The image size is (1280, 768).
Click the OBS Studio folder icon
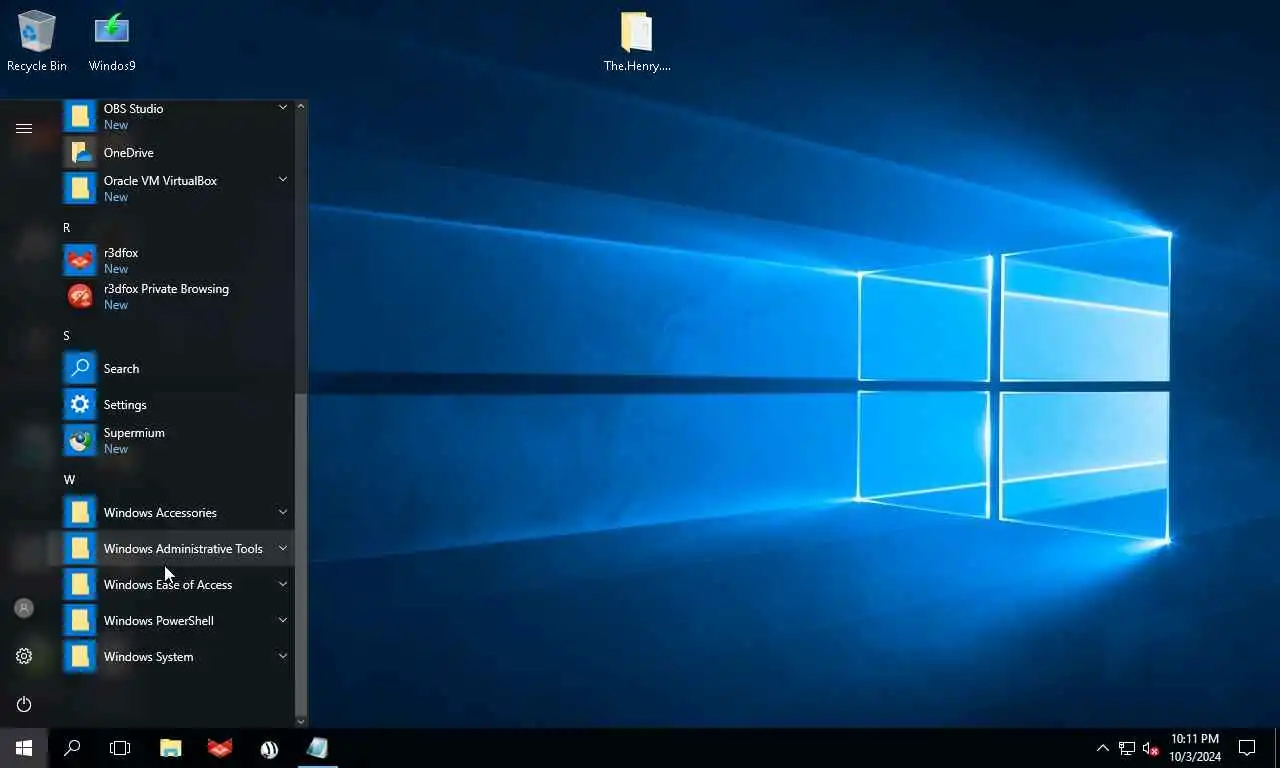(x=80, y=116)
